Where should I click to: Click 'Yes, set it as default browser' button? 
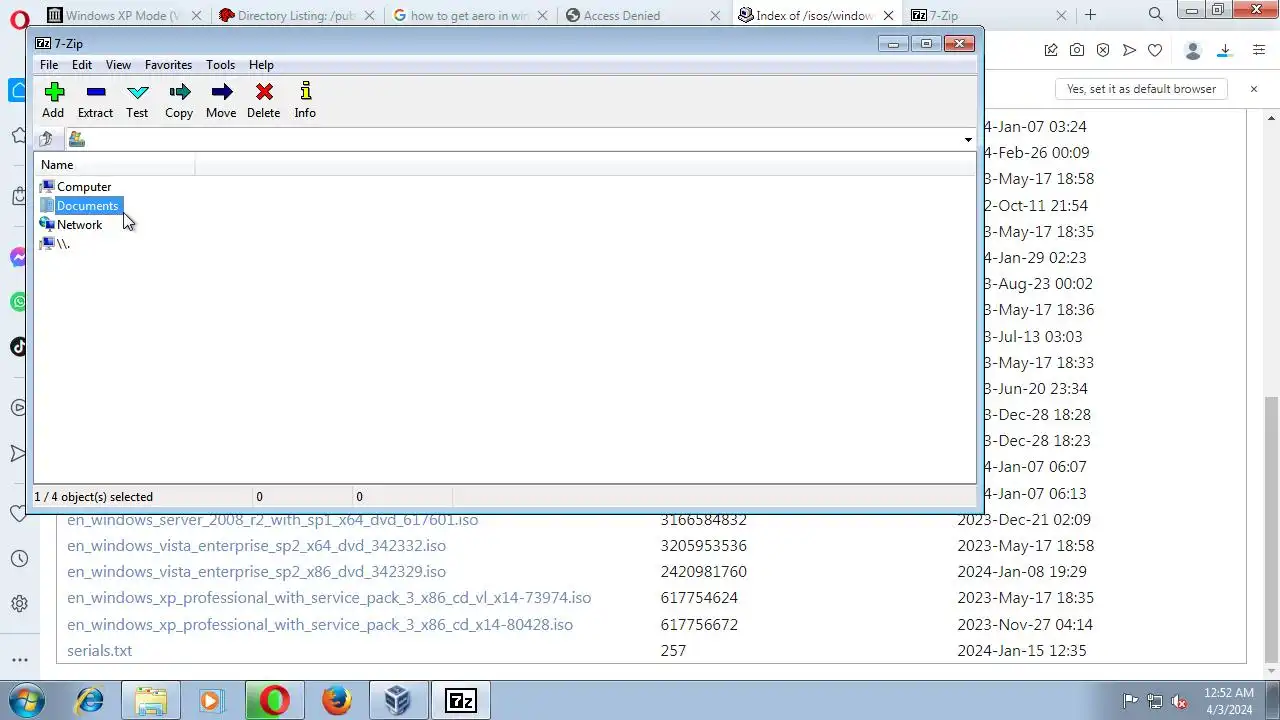click(1141, 89)
